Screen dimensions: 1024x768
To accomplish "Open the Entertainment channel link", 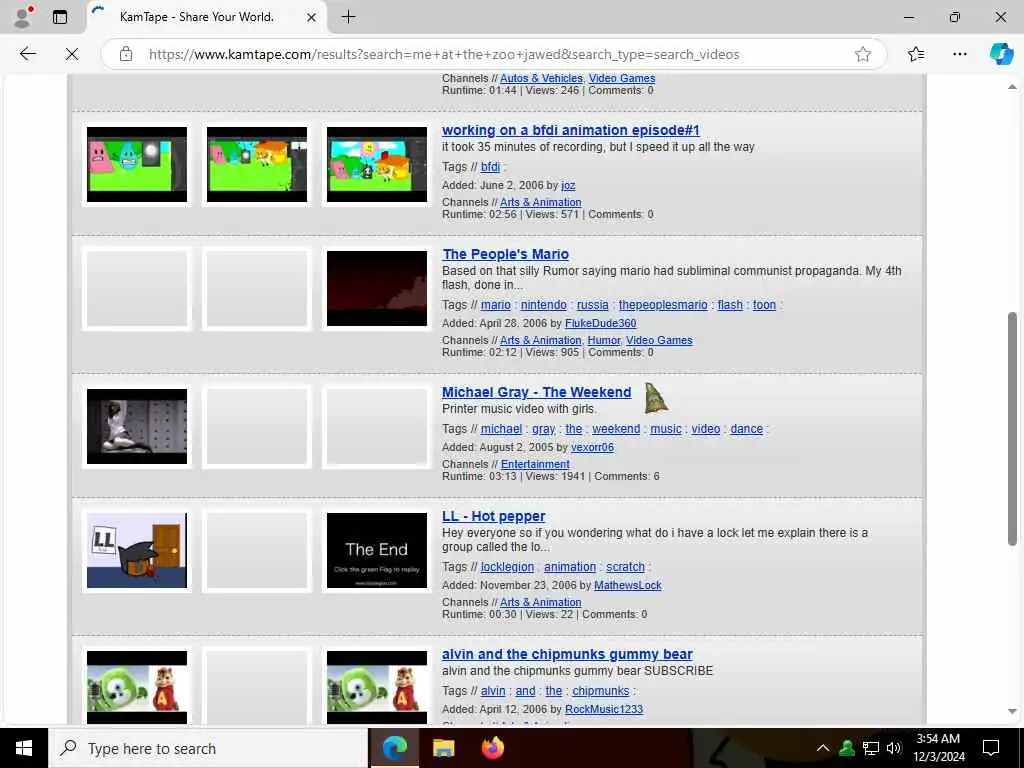I will (x=535, y=464).
